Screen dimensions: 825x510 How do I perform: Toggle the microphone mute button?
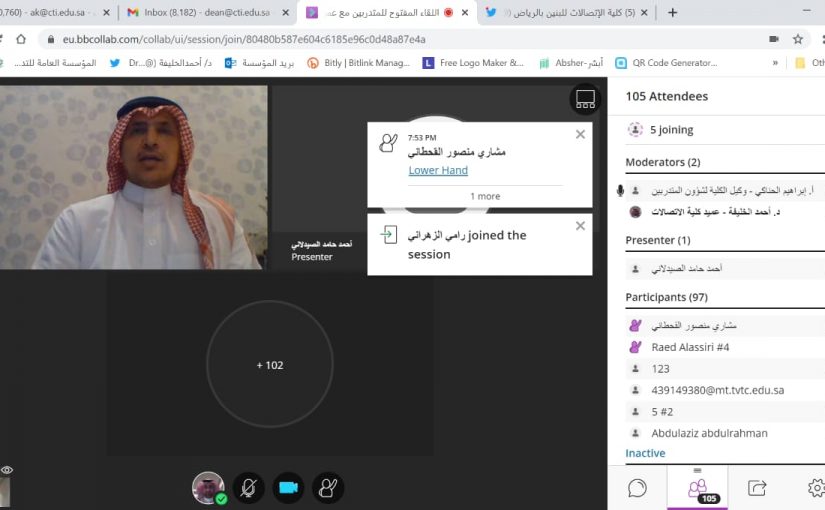coord(248,487)
